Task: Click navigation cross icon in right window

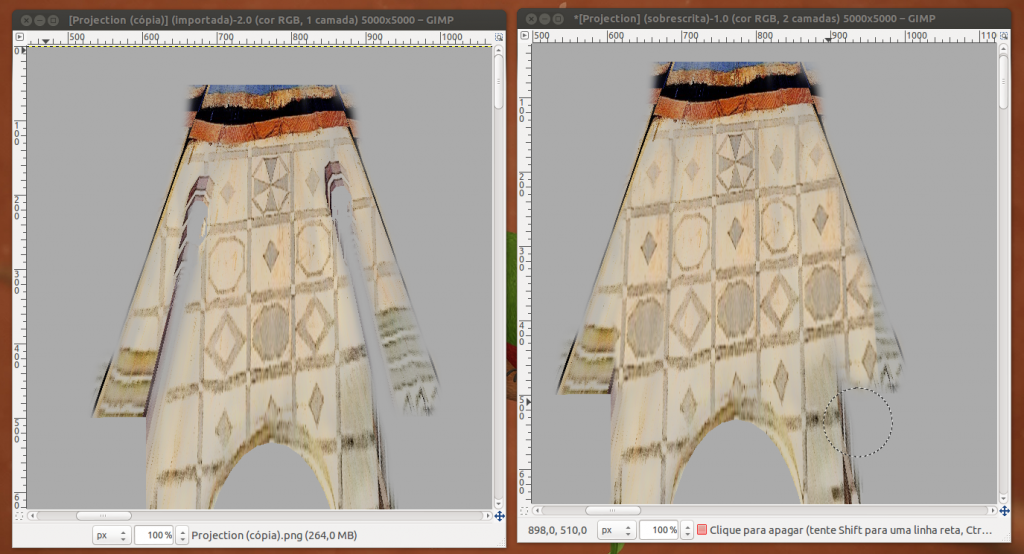Action: [1003, 510]
